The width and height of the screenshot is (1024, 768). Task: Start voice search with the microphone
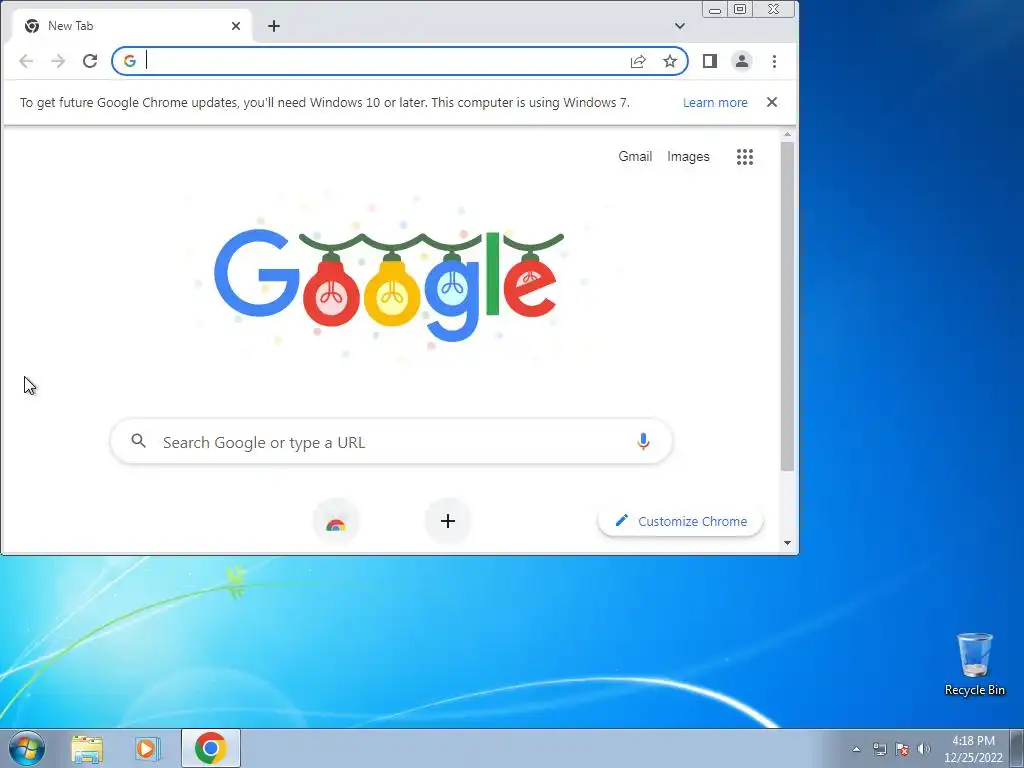(x=643, y=442)
